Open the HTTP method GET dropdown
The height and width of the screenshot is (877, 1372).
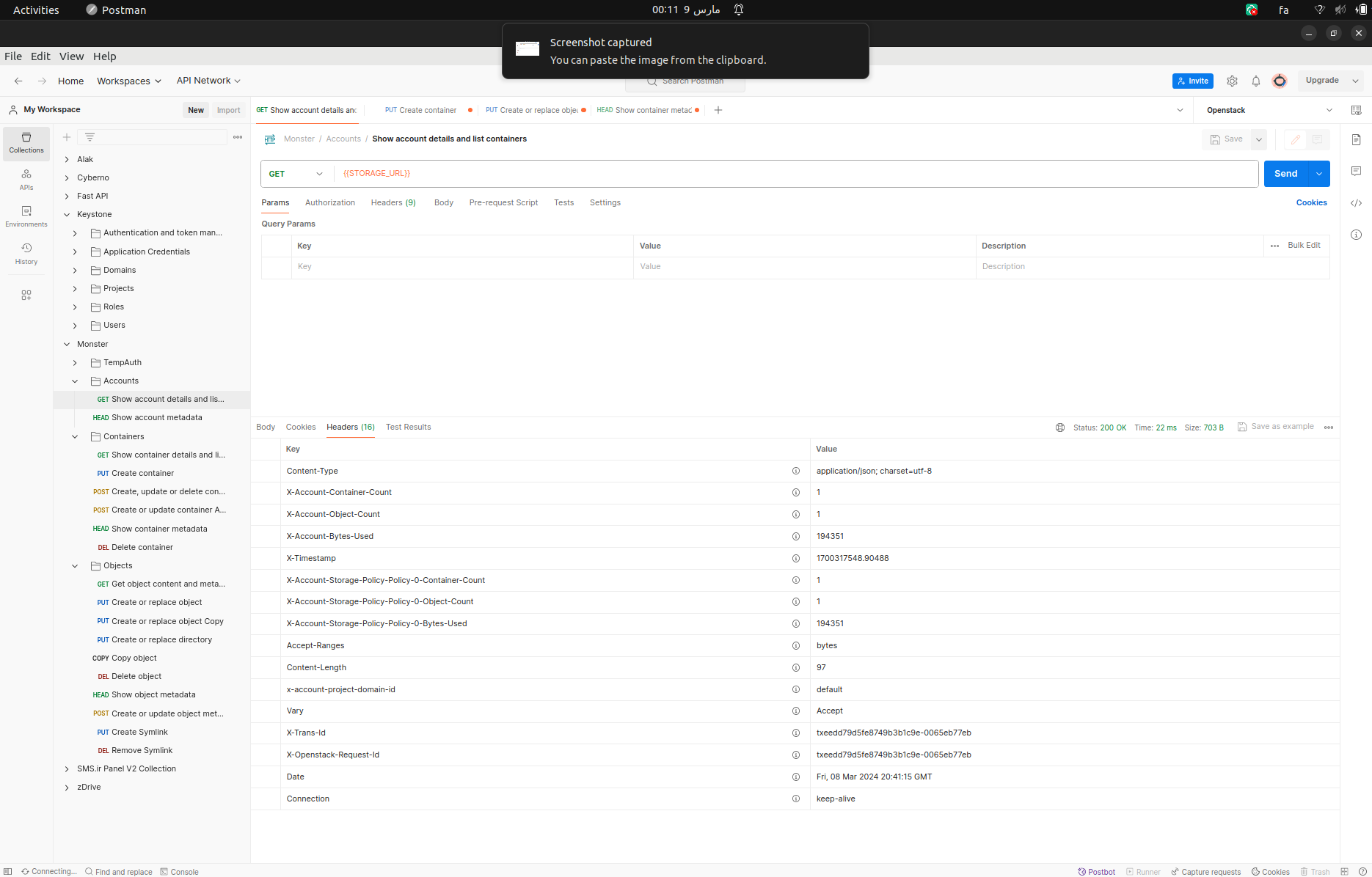point(296,174)
